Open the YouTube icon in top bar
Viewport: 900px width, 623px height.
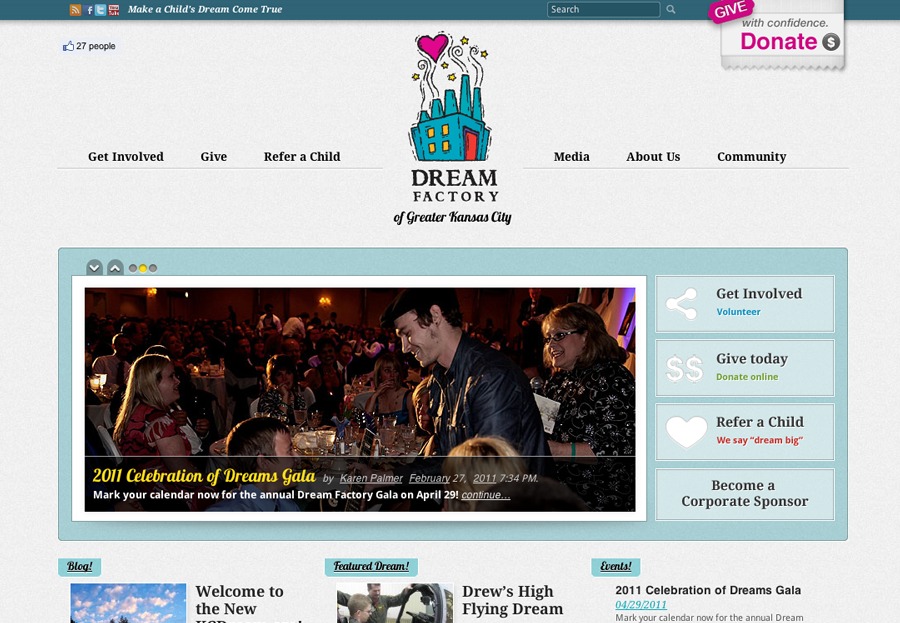tap(114, 10)
